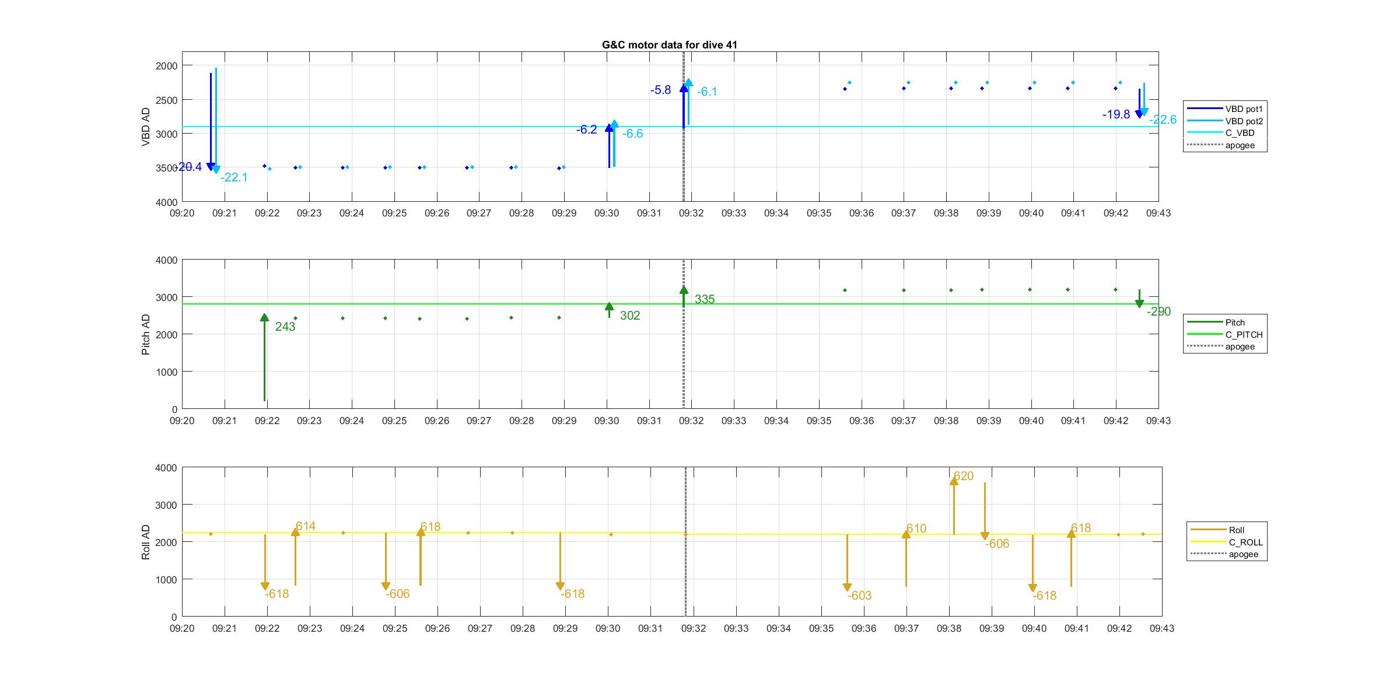Click the "614" roll value label

pos(305,527)
